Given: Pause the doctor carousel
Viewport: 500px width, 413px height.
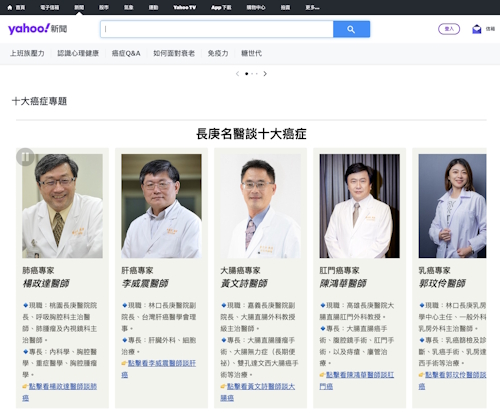Looking at the screenshot, I should tap(25, 157).
